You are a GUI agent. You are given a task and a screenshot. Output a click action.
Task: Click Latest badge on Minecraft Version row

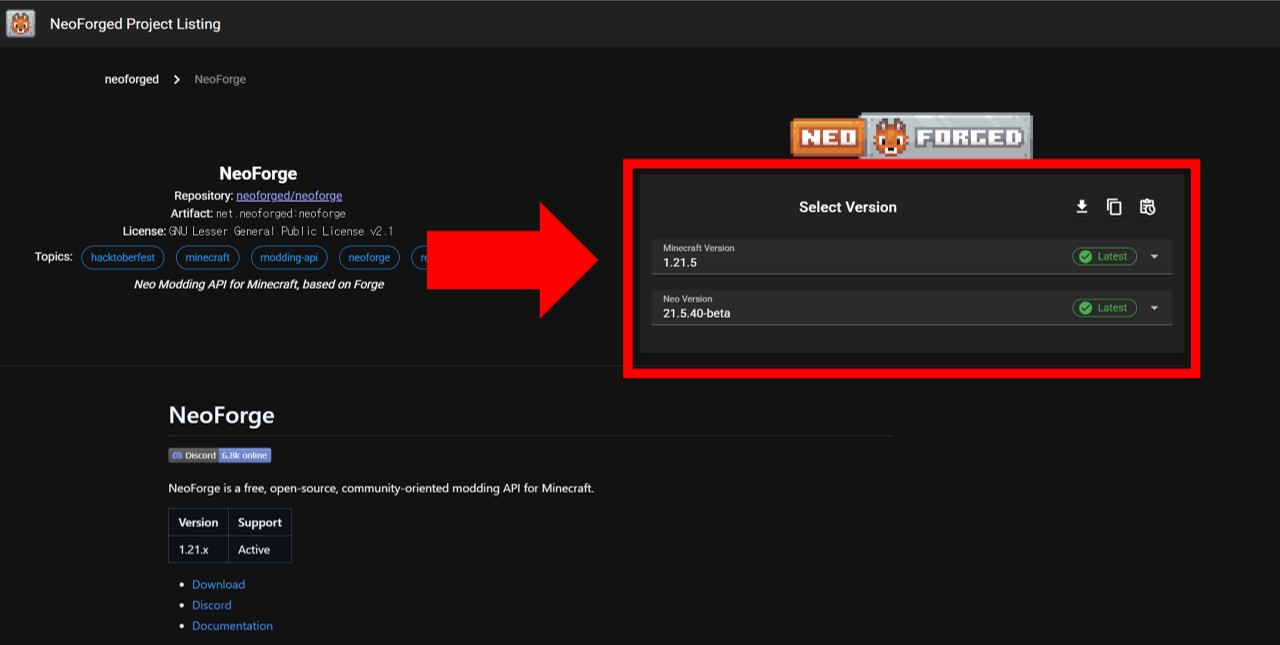1104,257
